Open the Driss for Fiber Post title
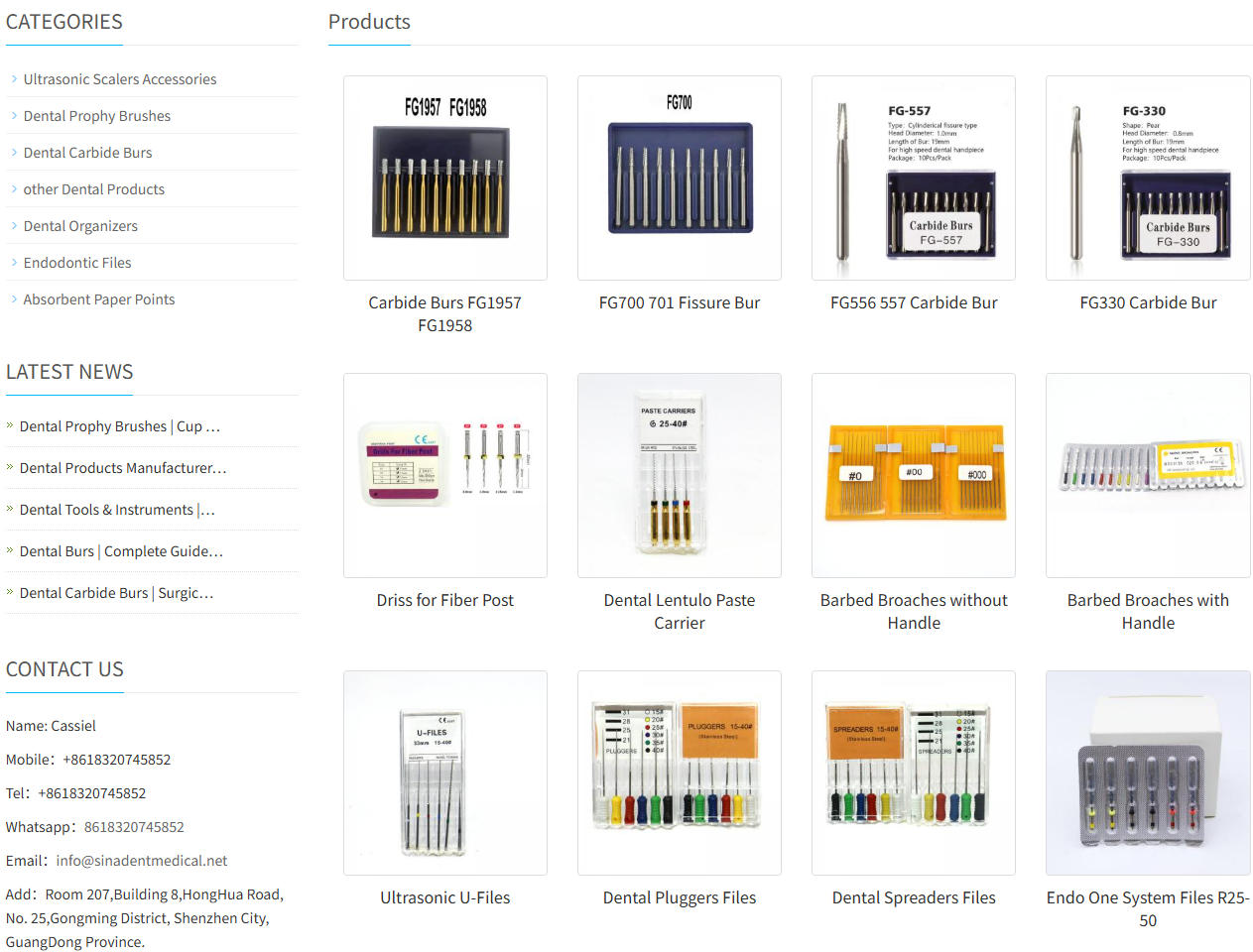 (444, 600)
